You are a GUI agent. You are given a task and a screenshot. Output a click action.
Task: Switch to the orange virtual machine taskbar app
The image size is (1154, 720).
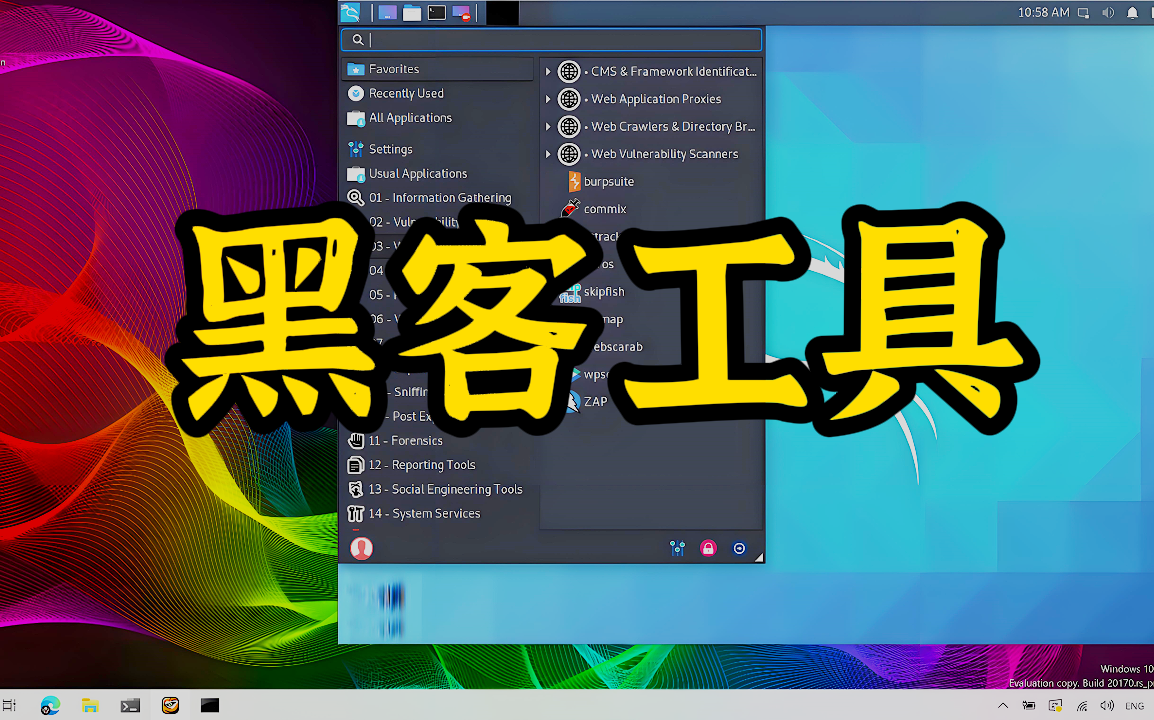point(170,705)
